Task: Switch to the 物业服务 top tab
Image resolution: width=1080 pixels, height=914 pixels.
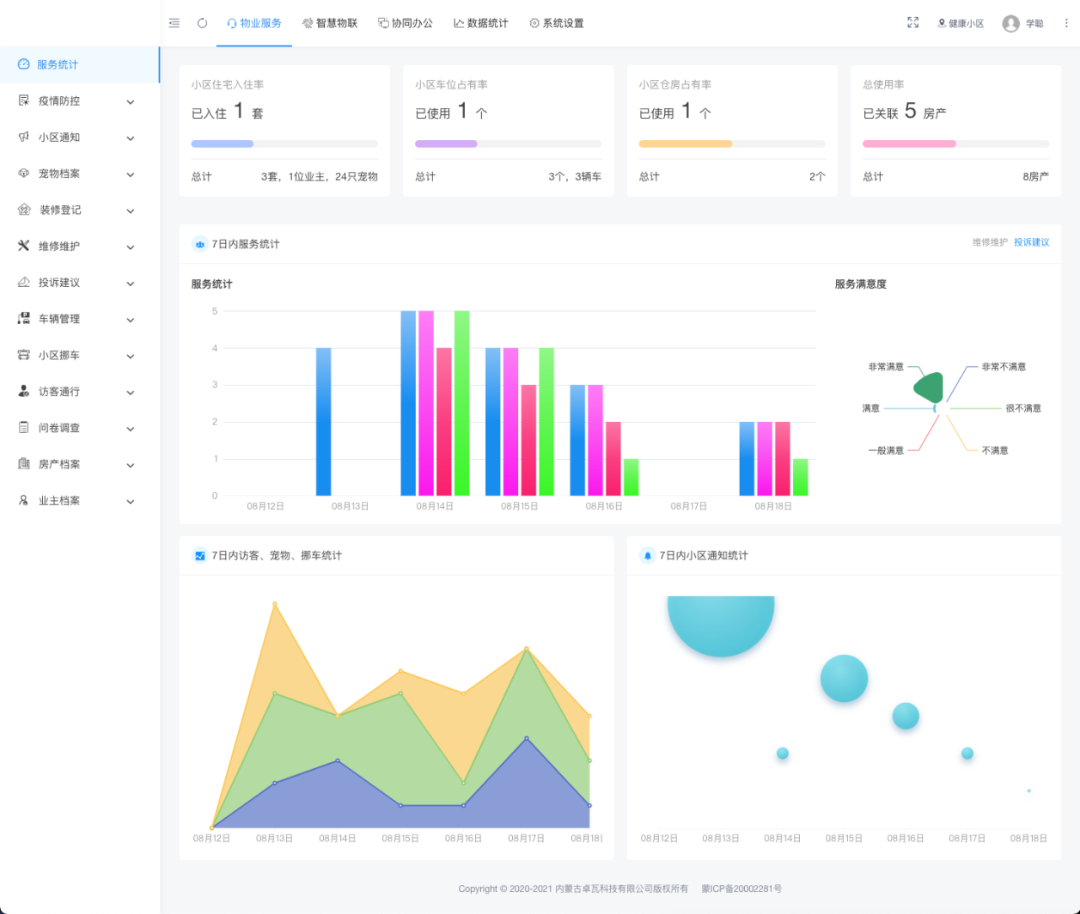Action: pyautogui.click(x=254, y=23)
